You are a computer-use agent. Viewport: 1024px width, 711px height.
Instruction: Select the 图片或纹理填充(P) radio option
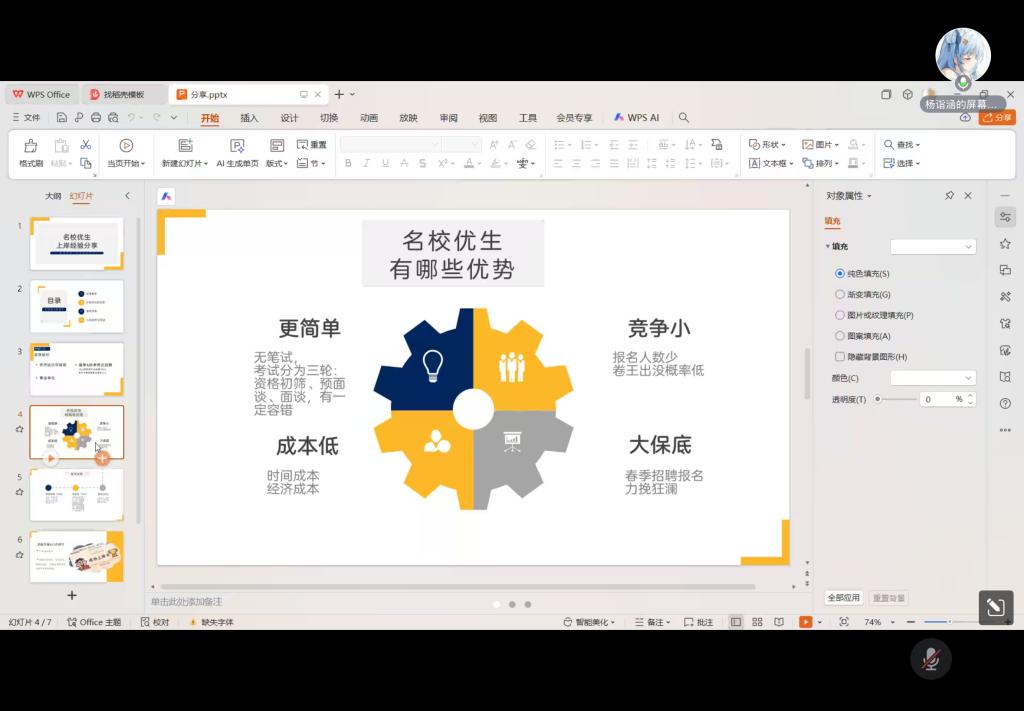tap(840, 315)
